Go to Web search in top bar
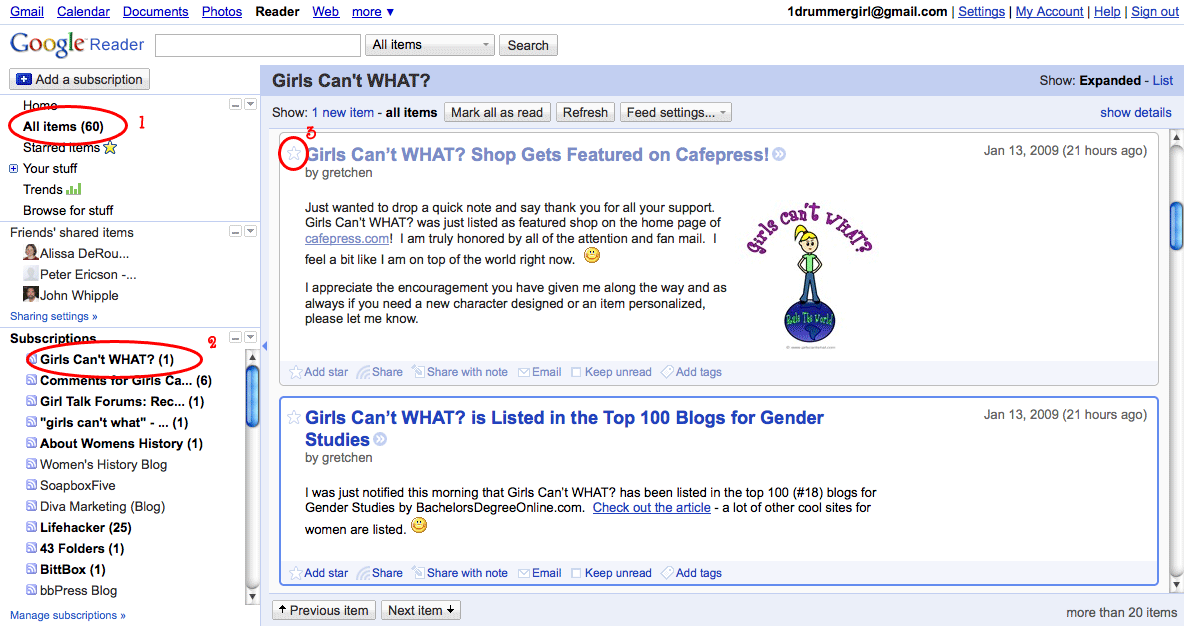 tap(325, 11)
